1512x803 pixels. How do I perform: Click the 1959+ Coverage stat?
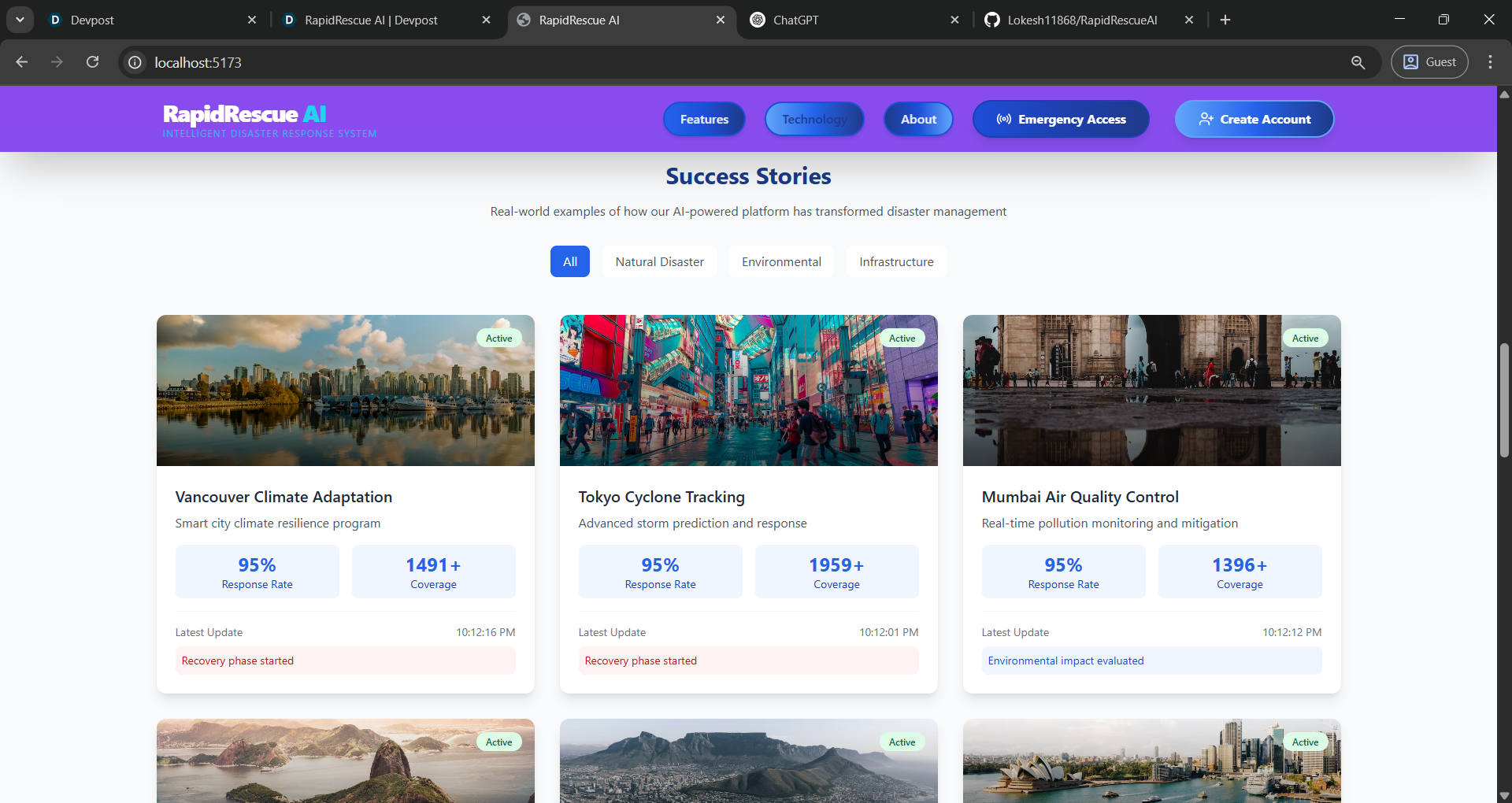tap(837, 572)
